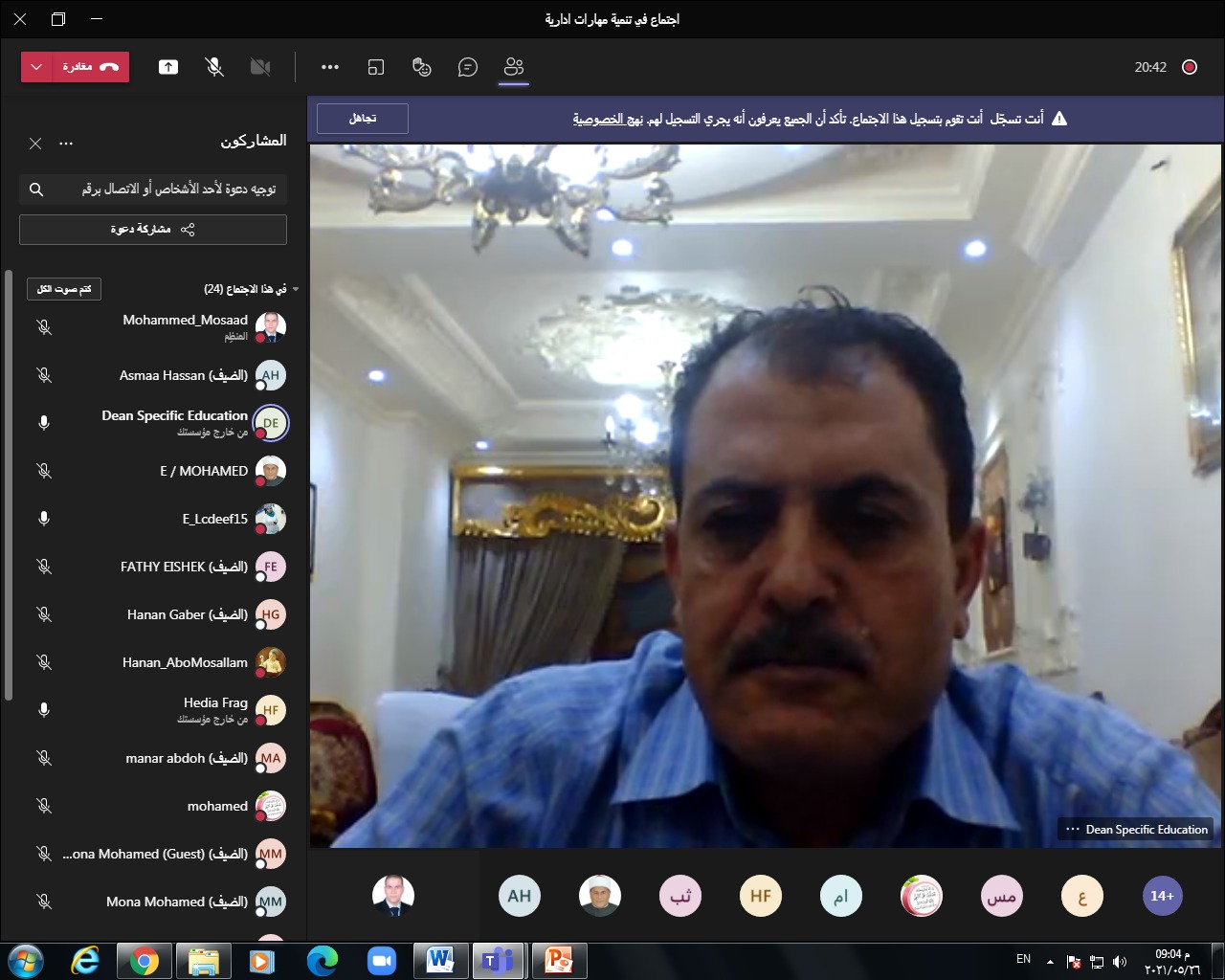Click the invite someone search field
Screen dimensions: 1225x980
(153, 189)
